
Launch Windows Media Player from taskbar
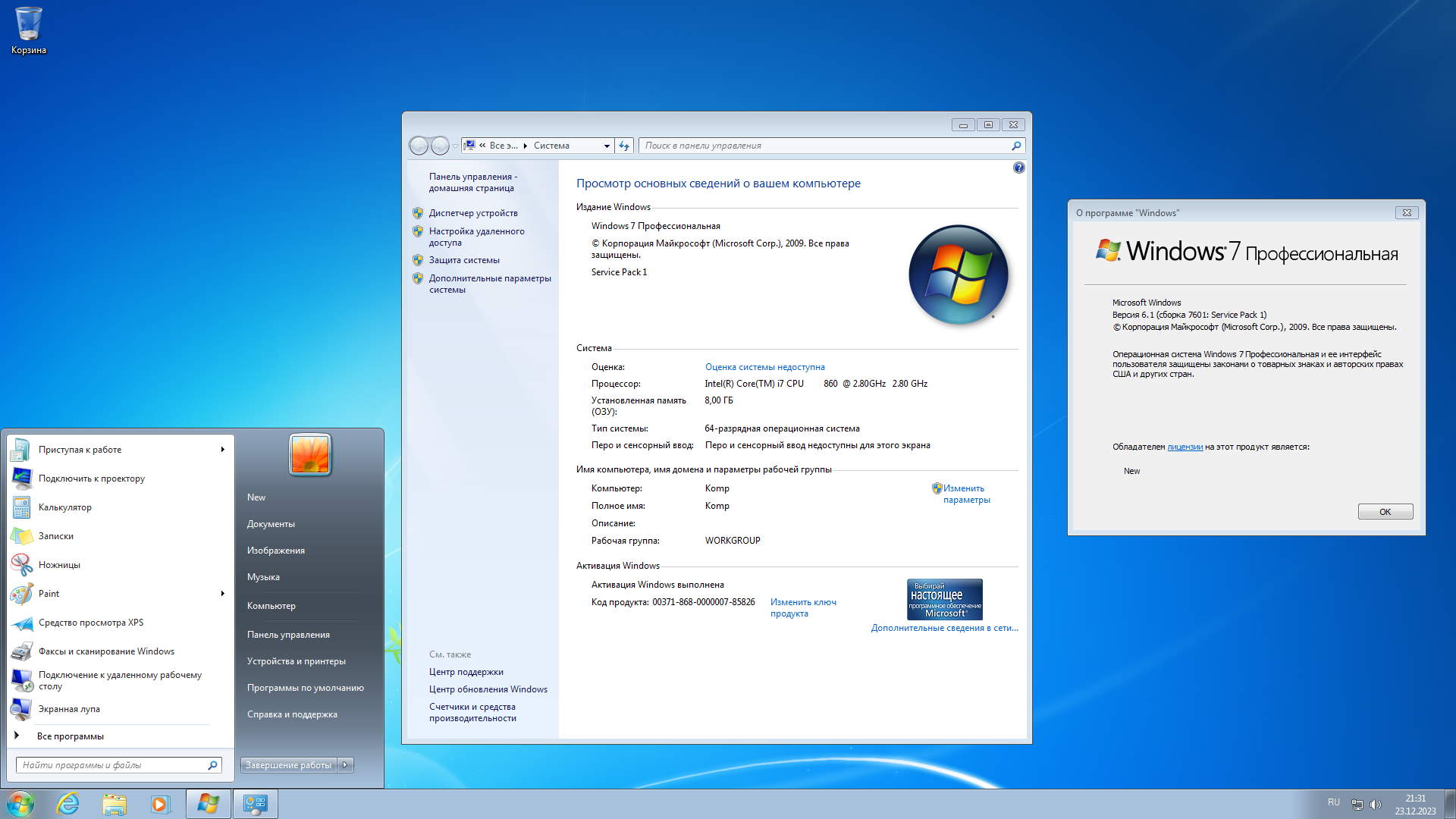click(160, 804)
